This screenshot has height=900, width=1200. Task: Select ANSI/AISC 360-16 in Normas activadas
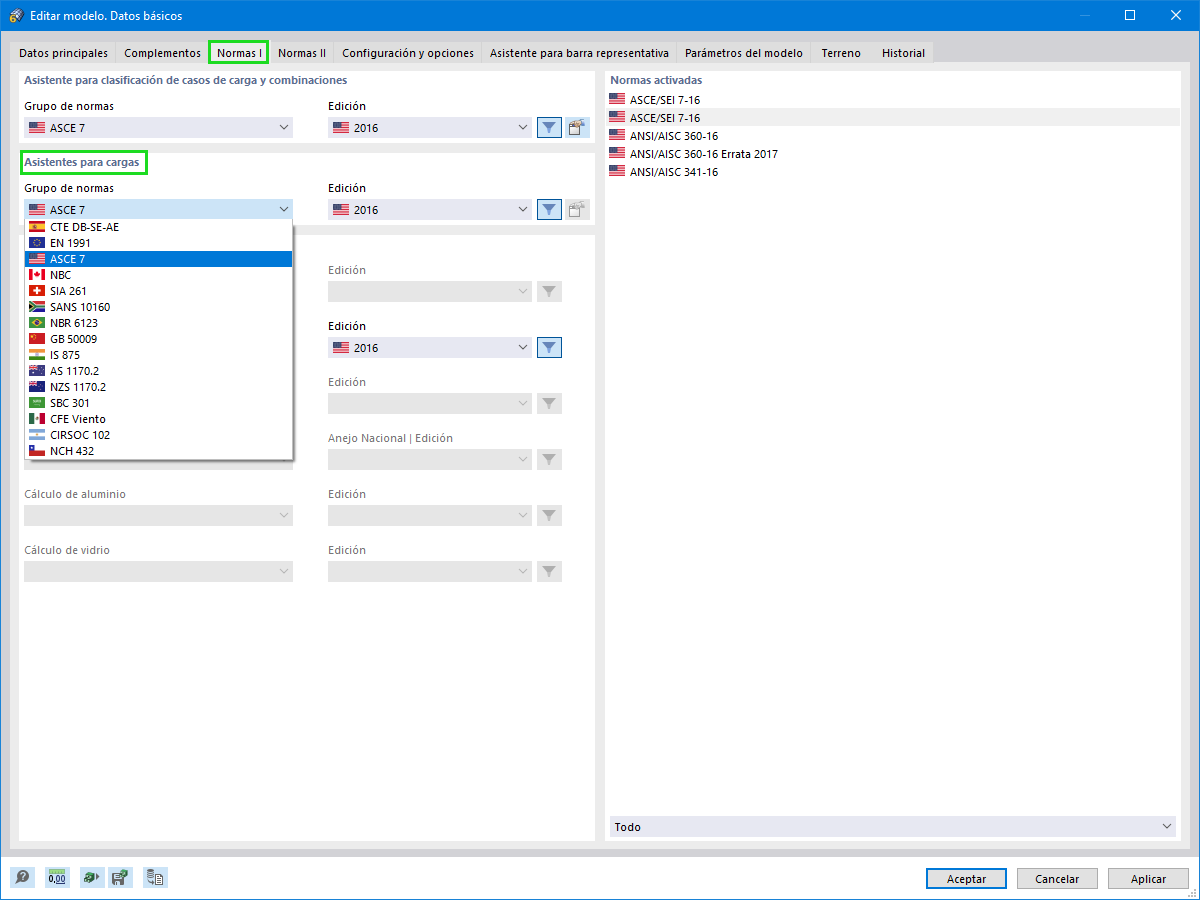tap(893, 136)
